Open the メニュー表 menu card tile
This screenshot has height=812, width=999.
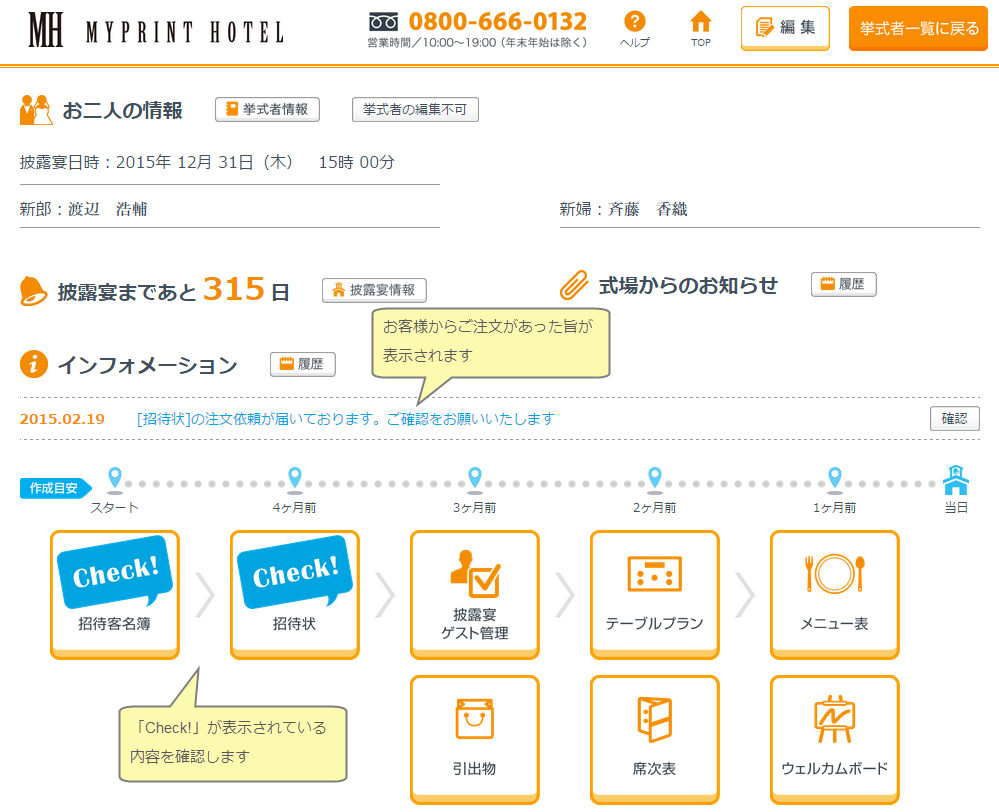pos(835,594)
